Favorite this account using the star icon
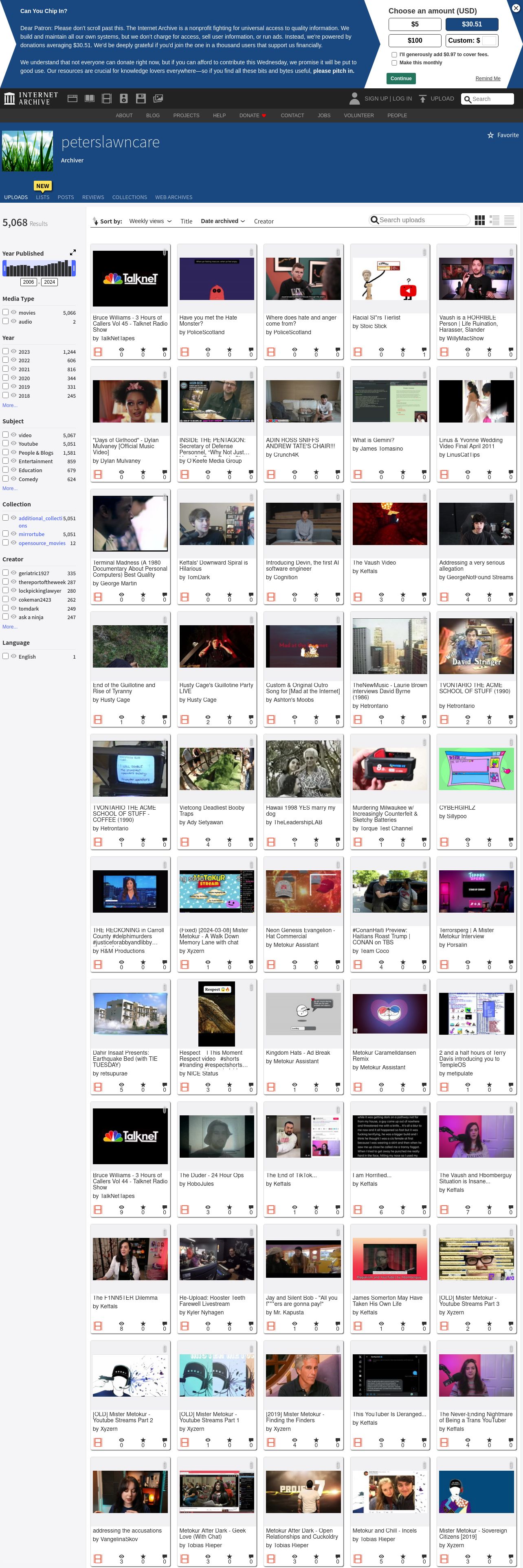Viewport: 523px width, 1568px height. (x=490, y=135)
